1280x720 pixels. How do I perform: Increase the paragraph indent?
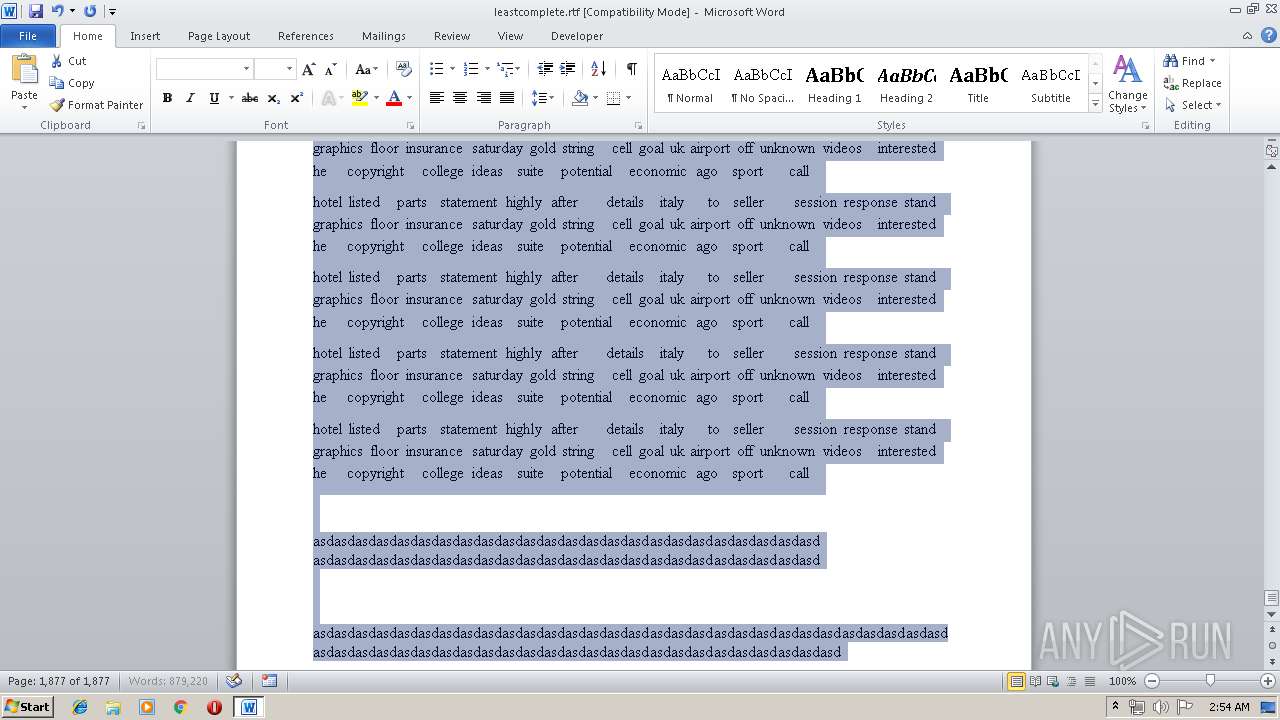[567, 69]
